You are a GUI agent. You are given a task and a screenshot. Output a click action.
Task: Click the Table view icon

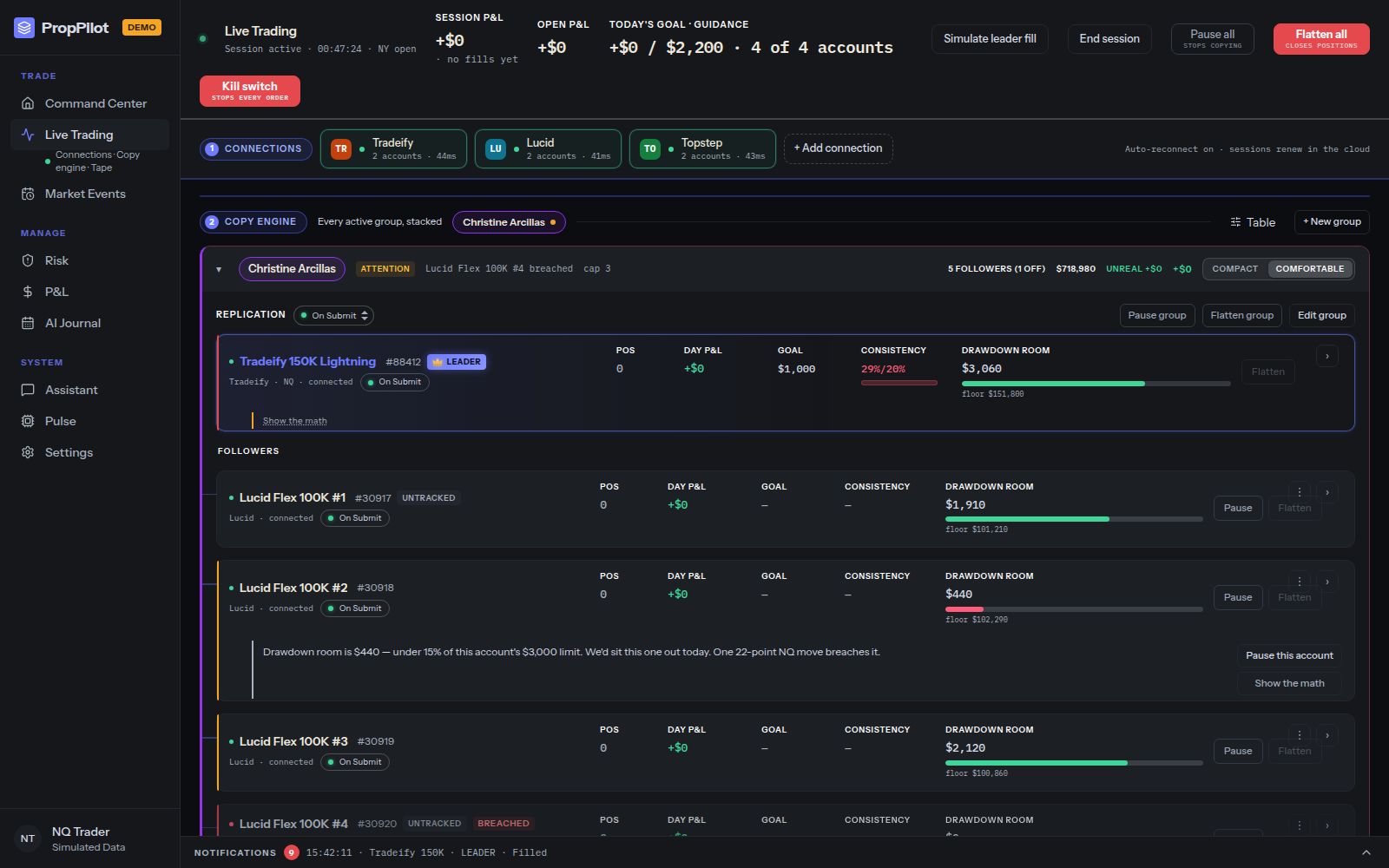1235,222
